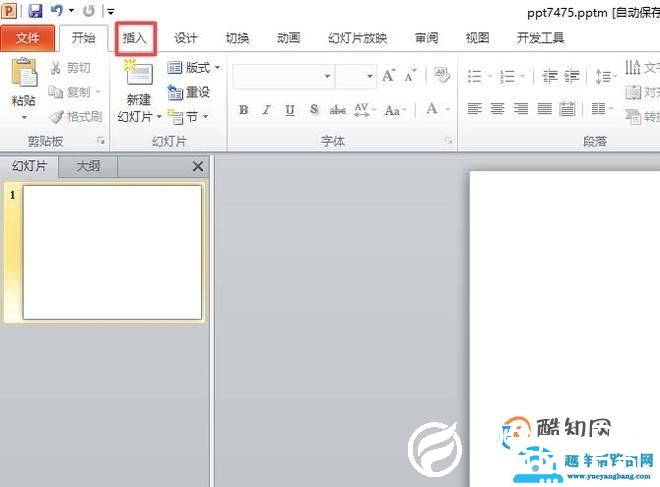
Task: Open the 节 (Section) dropdown
Action: pyautogui.click(x=188, y=117)
